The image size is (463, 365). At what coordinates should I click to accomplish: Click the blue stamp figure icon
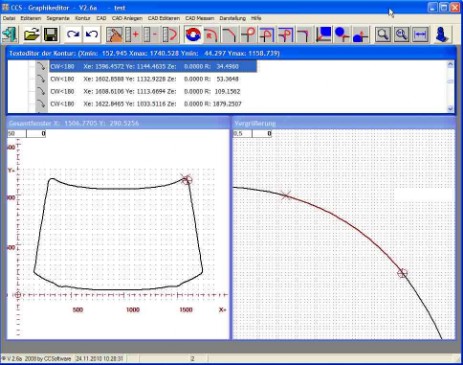(443, 34)
